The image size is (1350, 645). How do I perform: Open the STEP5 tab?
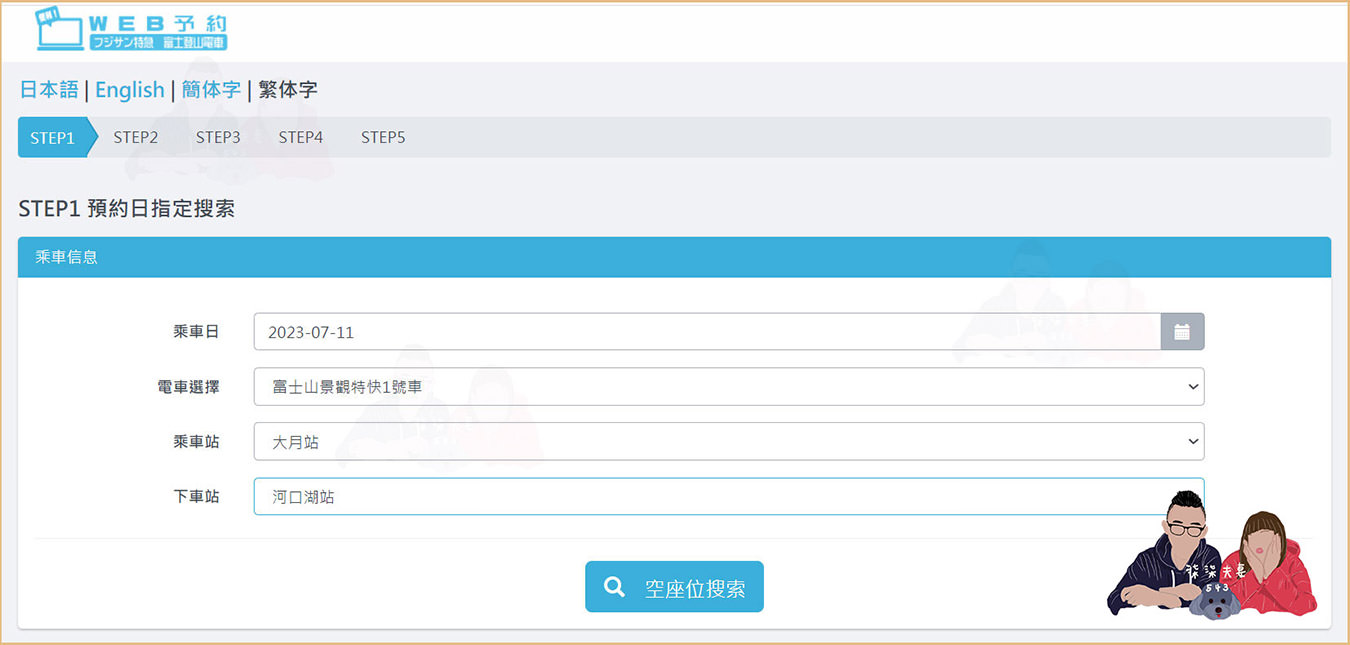pos(383,138)
